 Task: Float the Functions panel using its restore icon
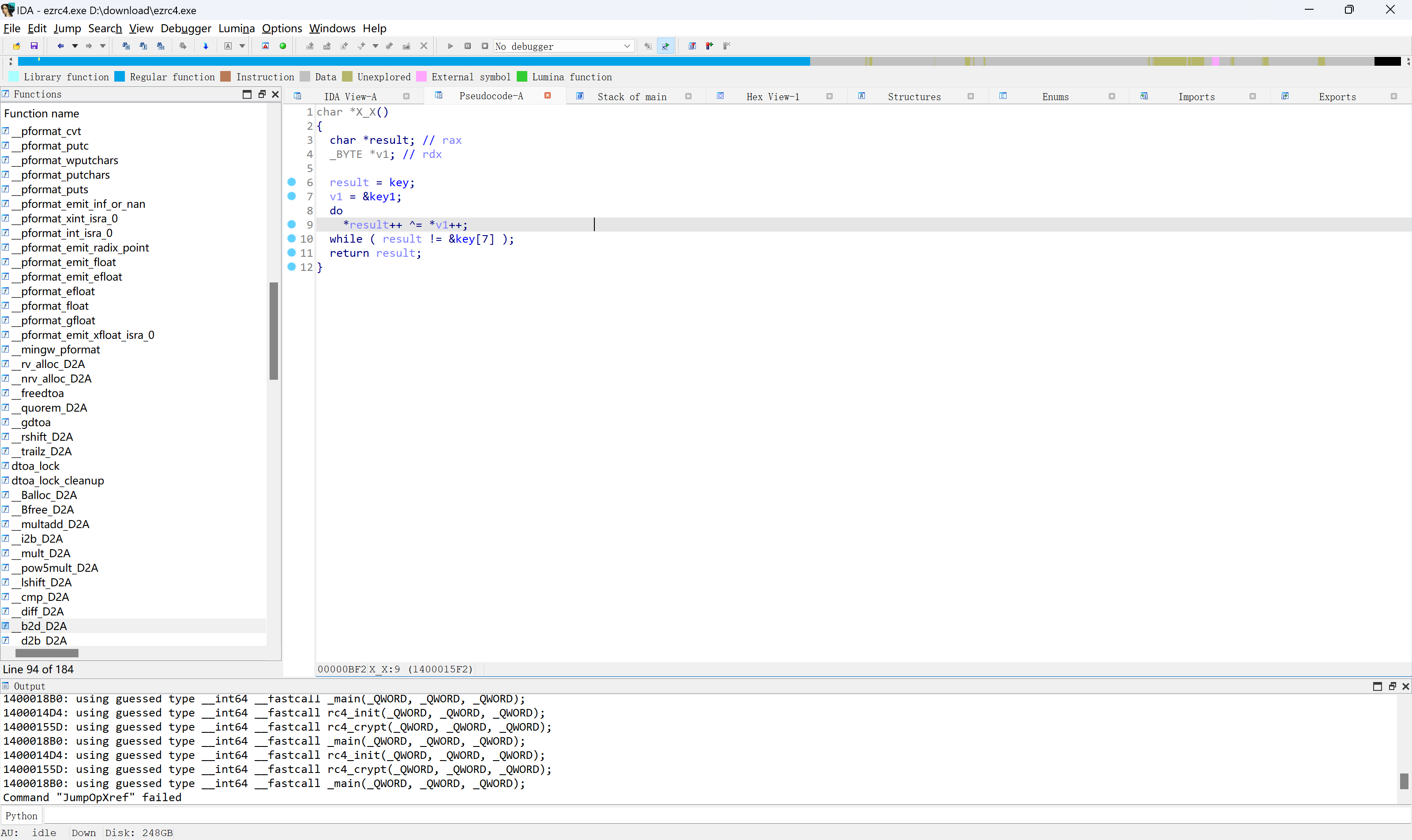click(262, 94)
